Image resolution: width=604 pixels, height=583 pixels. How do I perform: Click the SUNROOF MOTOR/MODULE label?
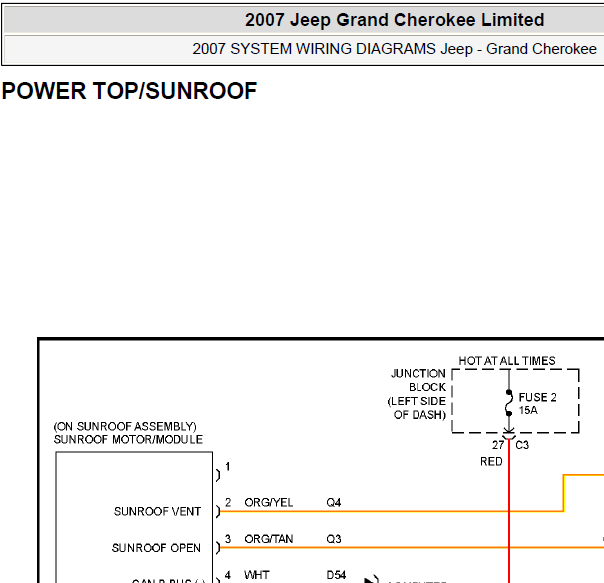128,440
